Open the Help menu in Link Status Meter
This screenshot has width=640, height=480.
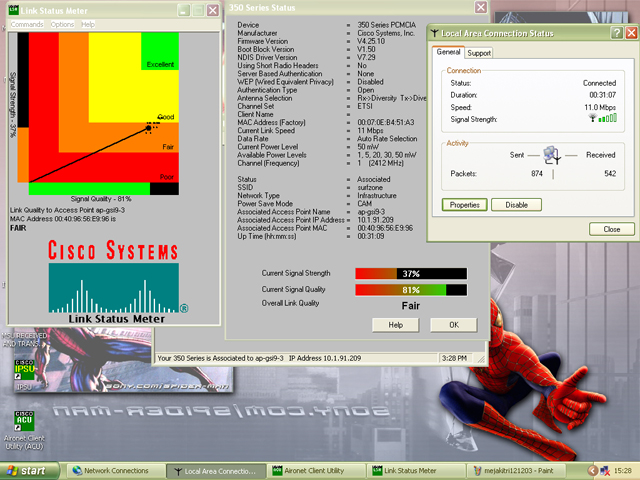pyautogui.click(x=88, y=23)
